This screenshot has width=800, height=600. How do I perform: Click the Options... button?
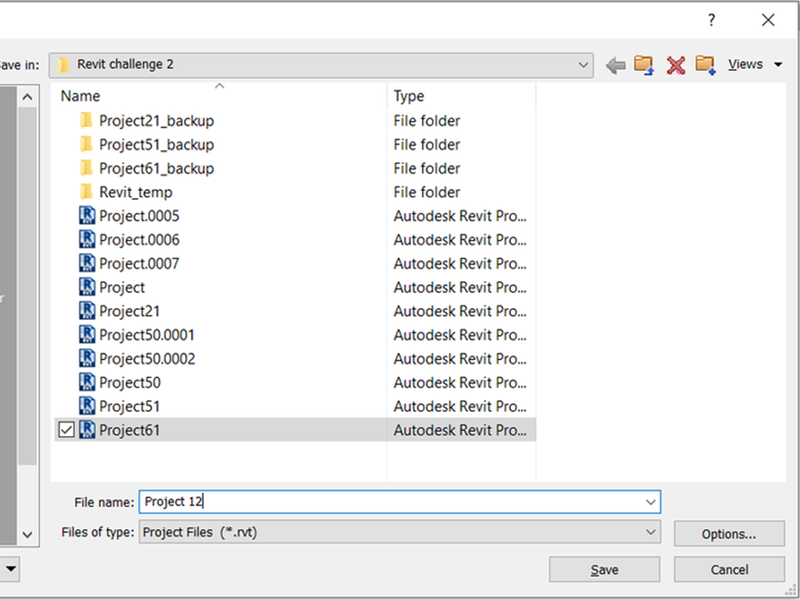coord(729,534)
